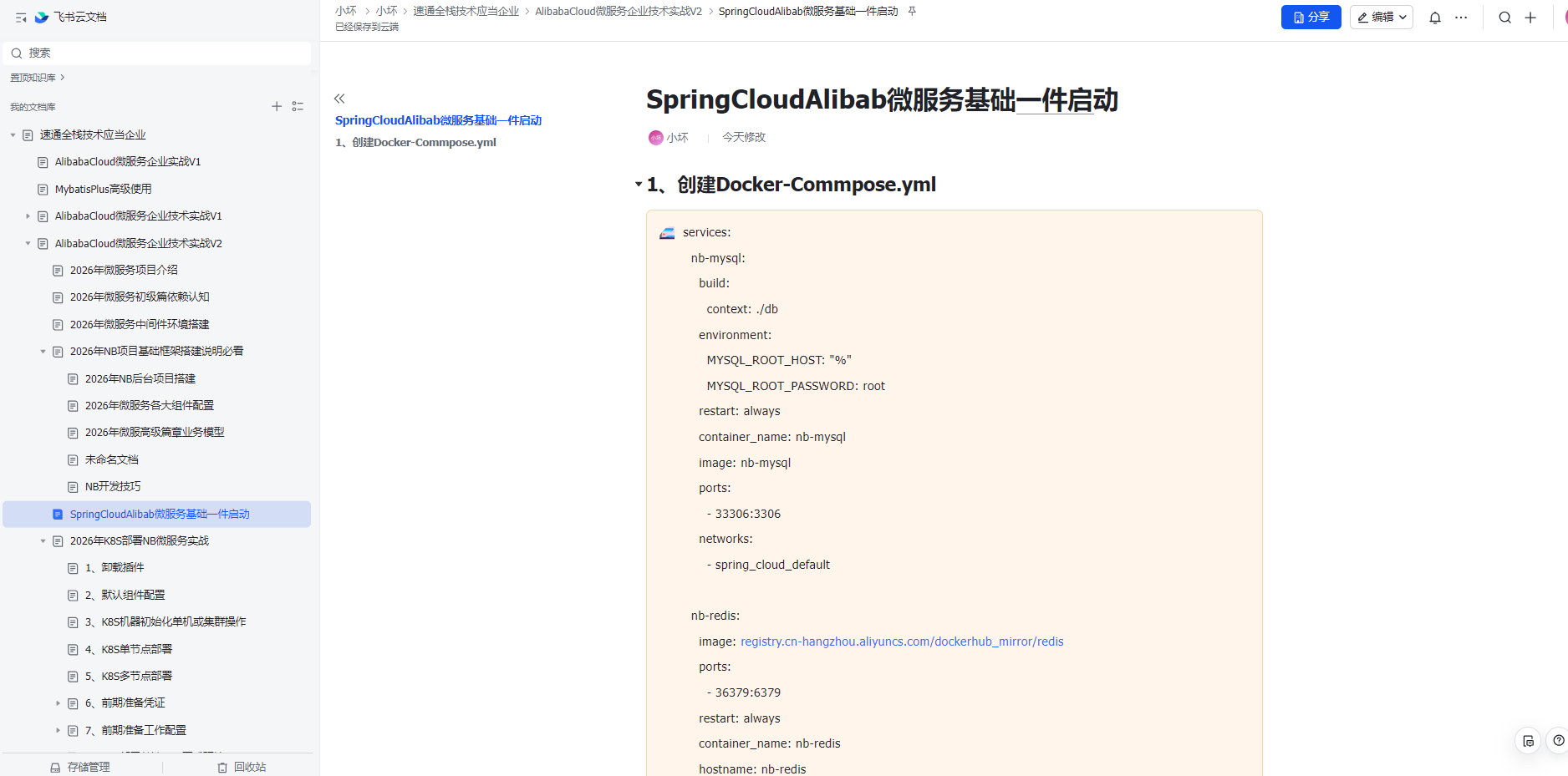This screenshot has height=776, width=1568.
Task: Open the 编辑 mode dropdown
Action: pos(1381,18)
